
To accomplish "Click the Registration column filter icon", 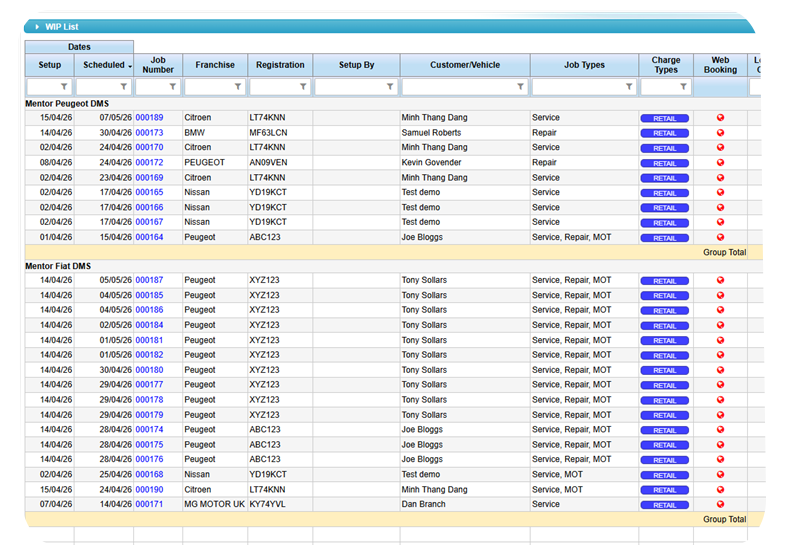I will [x=303, y=88].
